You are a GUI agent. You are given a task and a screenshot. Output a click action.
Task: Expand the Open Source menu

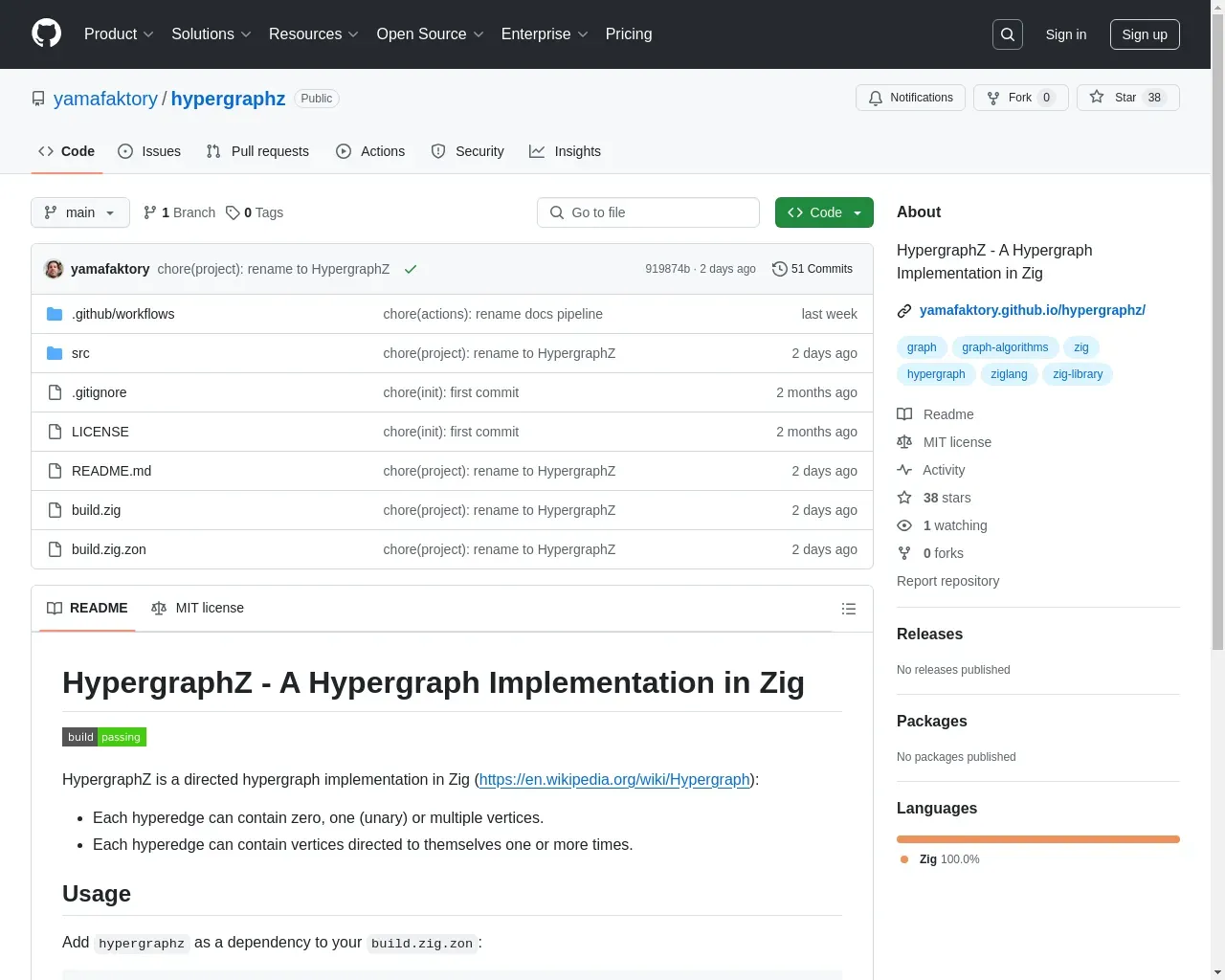pos(431,34)
